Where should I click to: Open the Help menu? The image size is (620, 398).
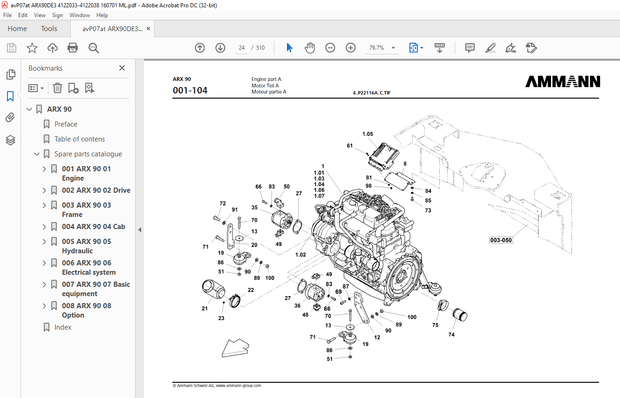click(102, 15)
